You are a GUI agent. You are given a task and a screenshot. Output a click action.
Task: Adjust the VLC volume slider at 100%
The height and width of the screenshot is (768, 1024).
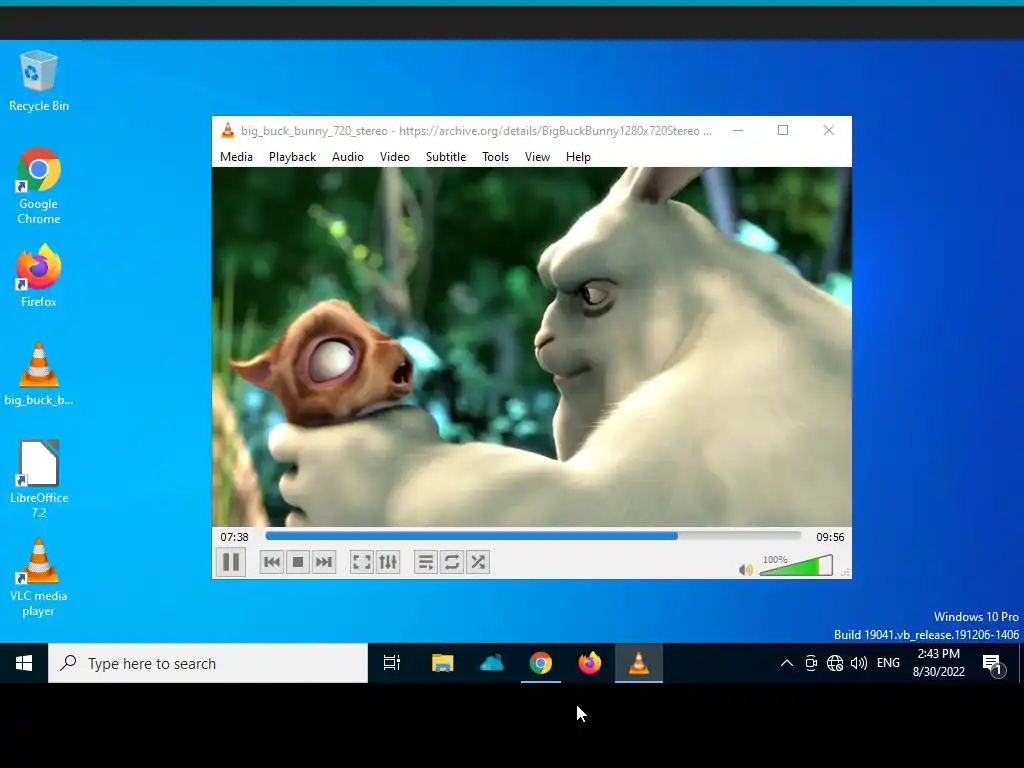tap(797, 566)
